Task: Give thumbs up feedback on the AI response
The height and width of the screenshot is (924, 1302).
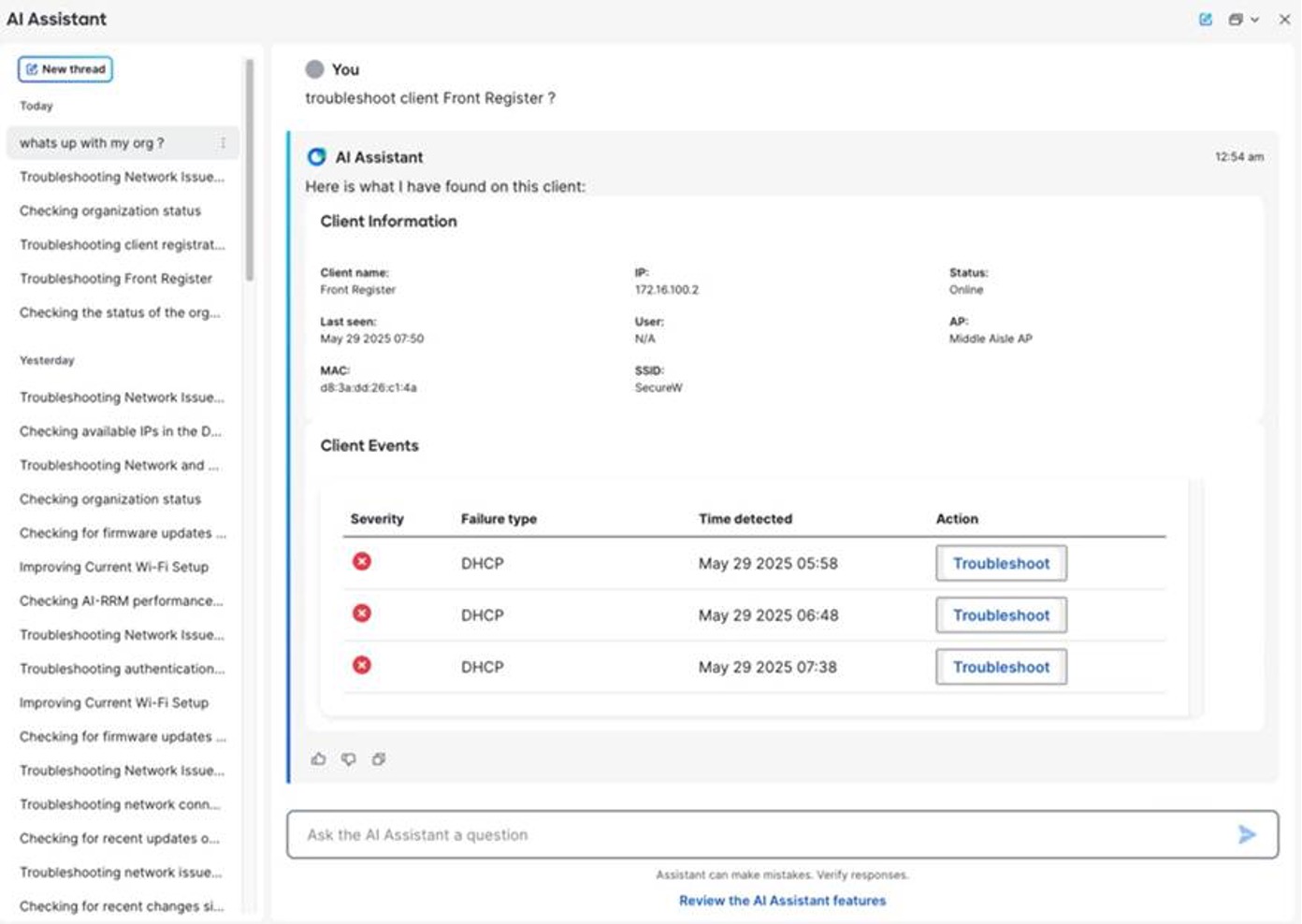Action: (319, 758)
